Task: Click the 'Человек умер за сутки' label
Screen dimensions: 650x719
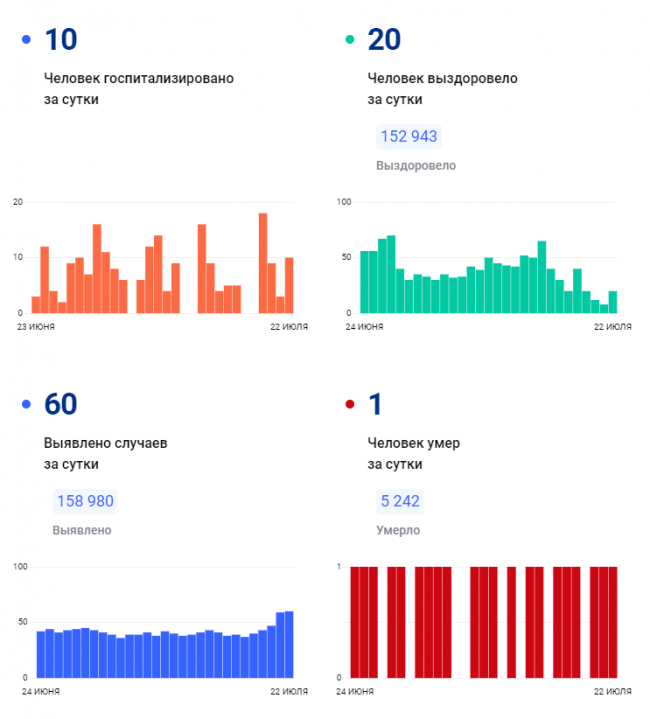Action: pos(413,453)
